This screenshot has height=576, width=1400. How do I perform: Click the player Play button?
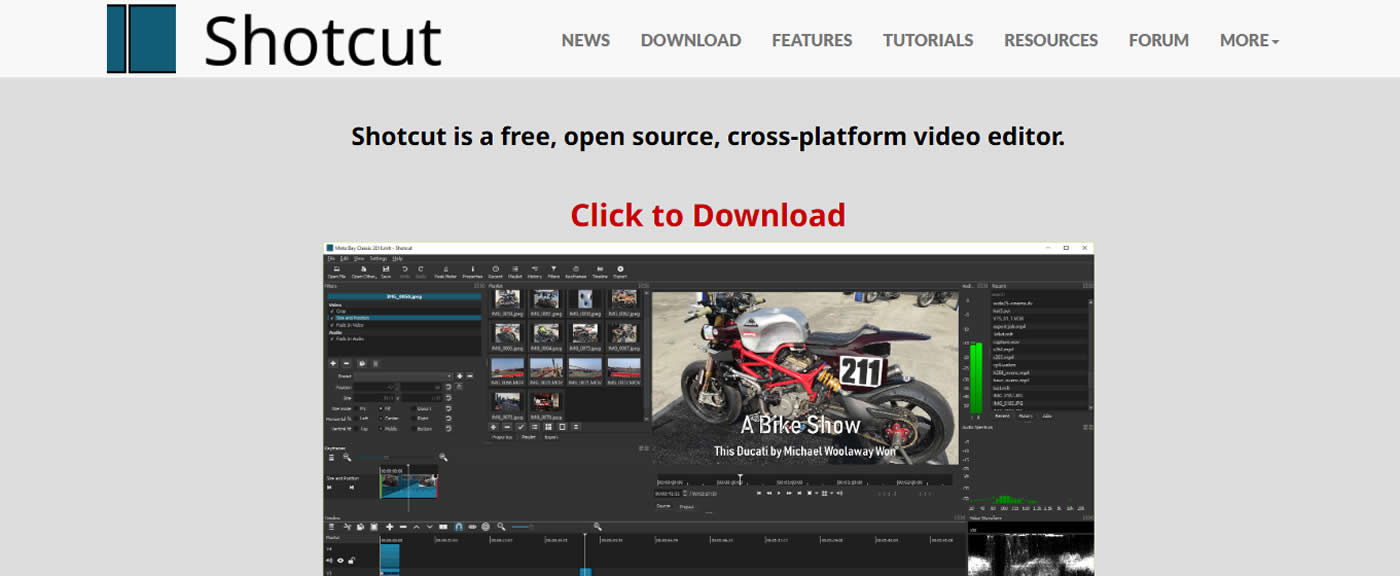pos(779,493)
